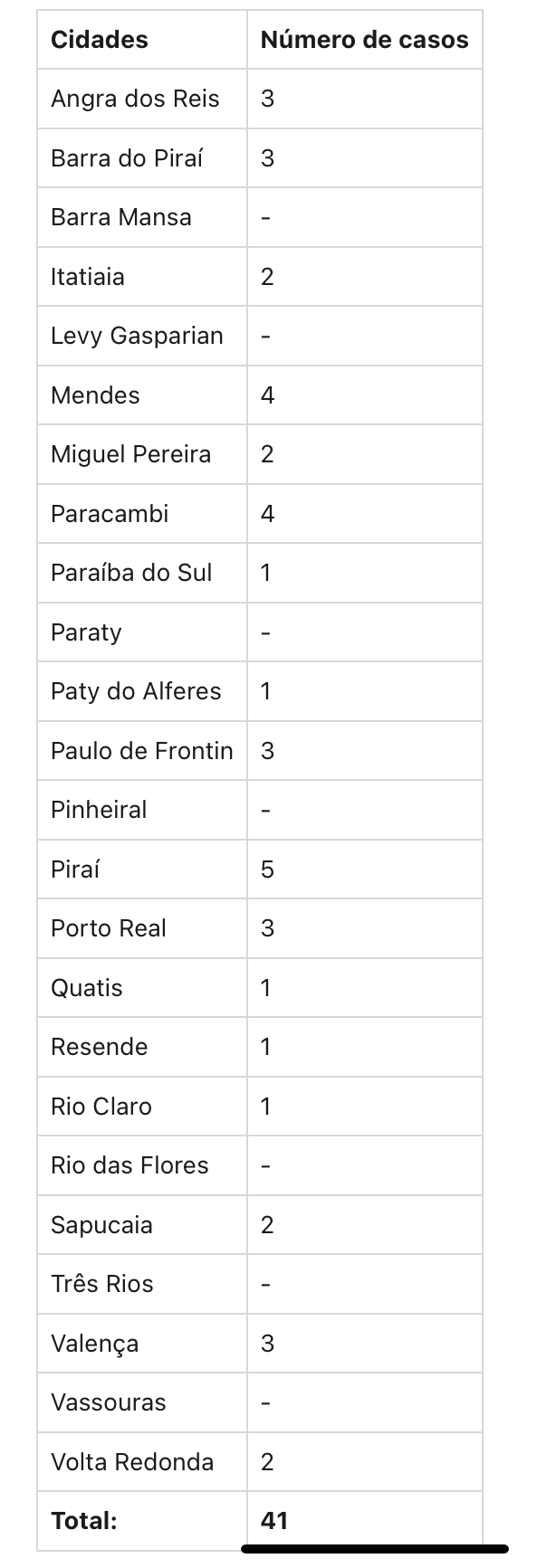Click the total value 41

[364, 1521]
